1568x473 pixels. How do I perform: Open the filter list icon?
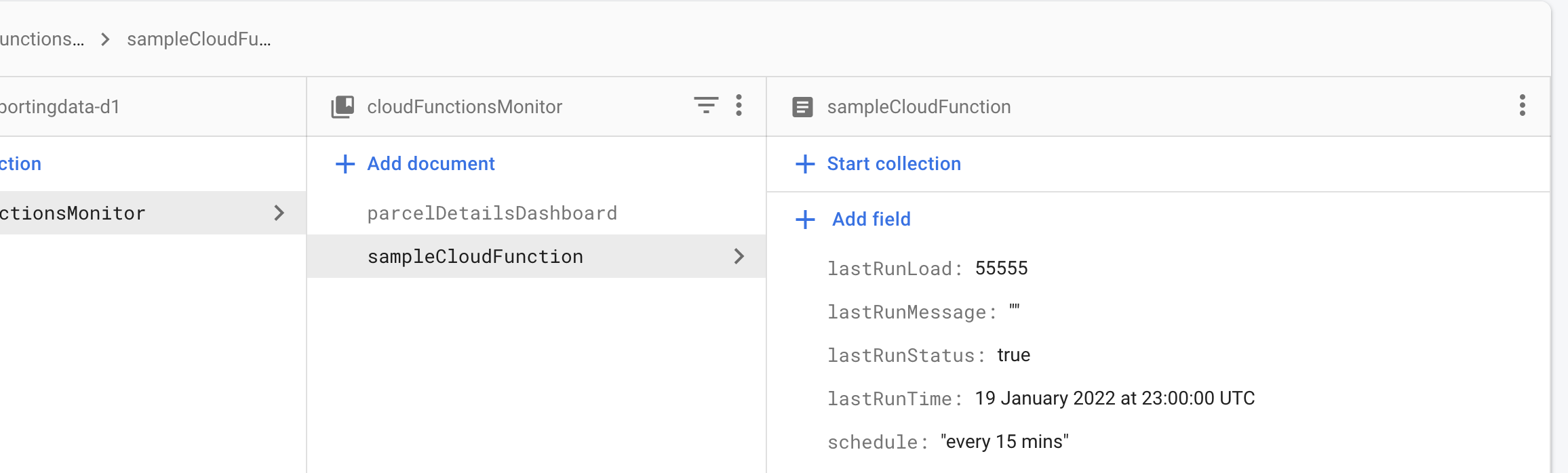706,105
